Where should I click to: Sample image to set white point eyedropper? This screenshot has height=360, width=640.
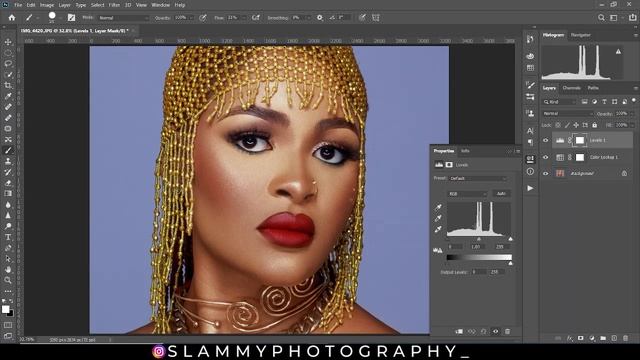point(438,229)
